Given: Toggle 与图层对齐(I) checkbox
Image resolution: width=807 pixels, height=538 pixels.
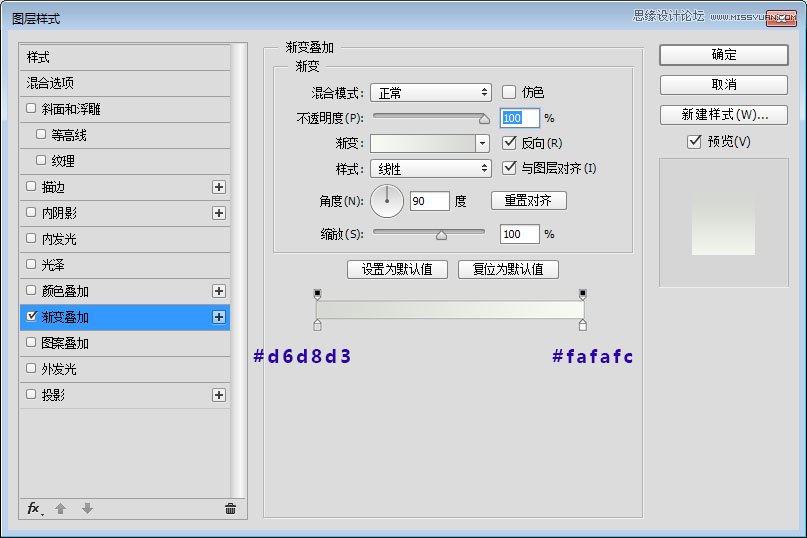Looking at the screenshot, I should pos(509,168).
